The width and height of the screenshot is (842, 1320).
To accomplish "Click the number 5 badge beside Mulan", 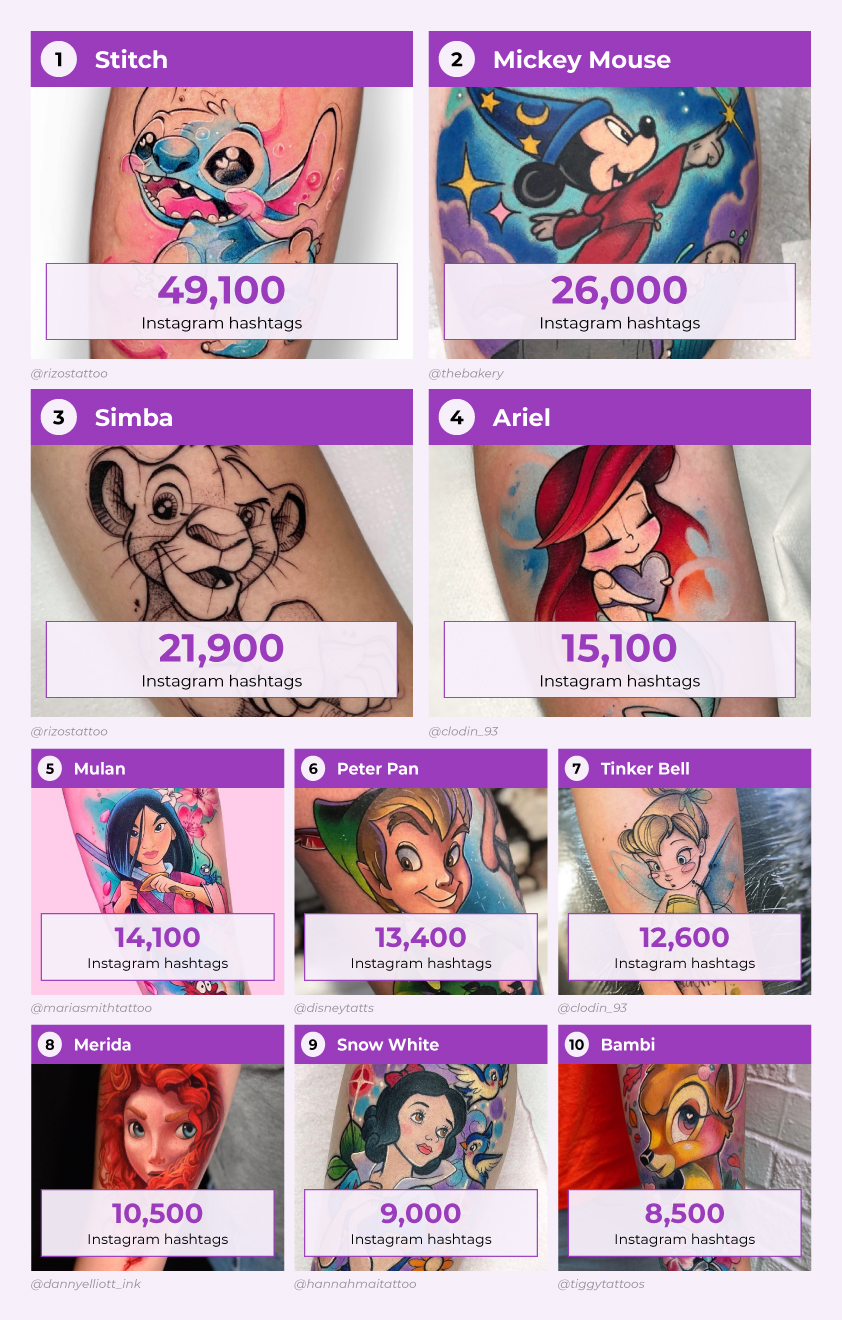I will [x=50, y=769].
